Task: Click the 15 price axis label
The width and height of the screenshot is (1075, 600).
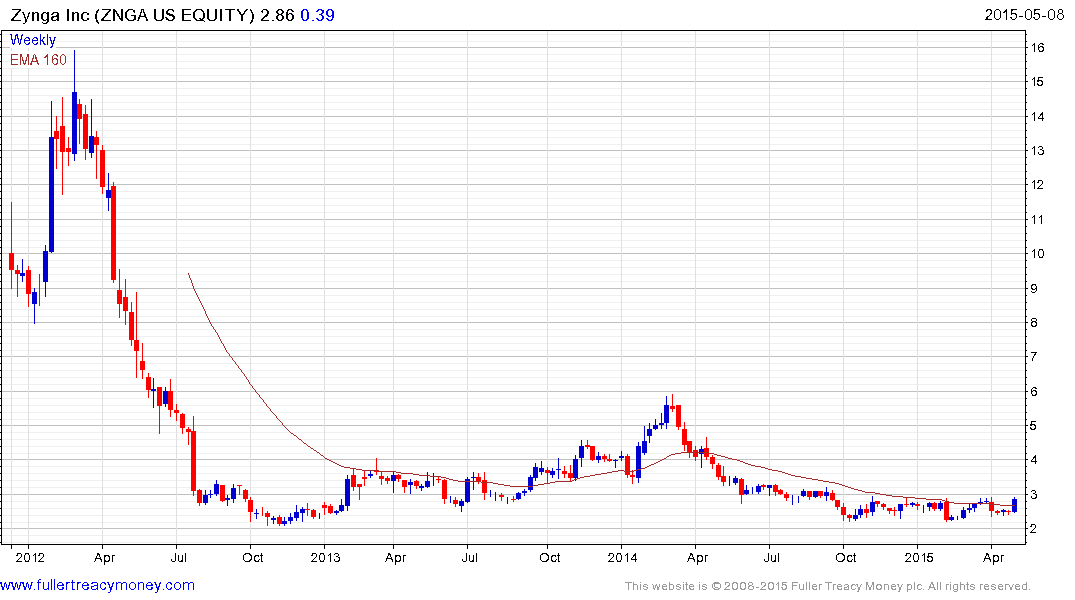Action: [x=1037, y=82]
